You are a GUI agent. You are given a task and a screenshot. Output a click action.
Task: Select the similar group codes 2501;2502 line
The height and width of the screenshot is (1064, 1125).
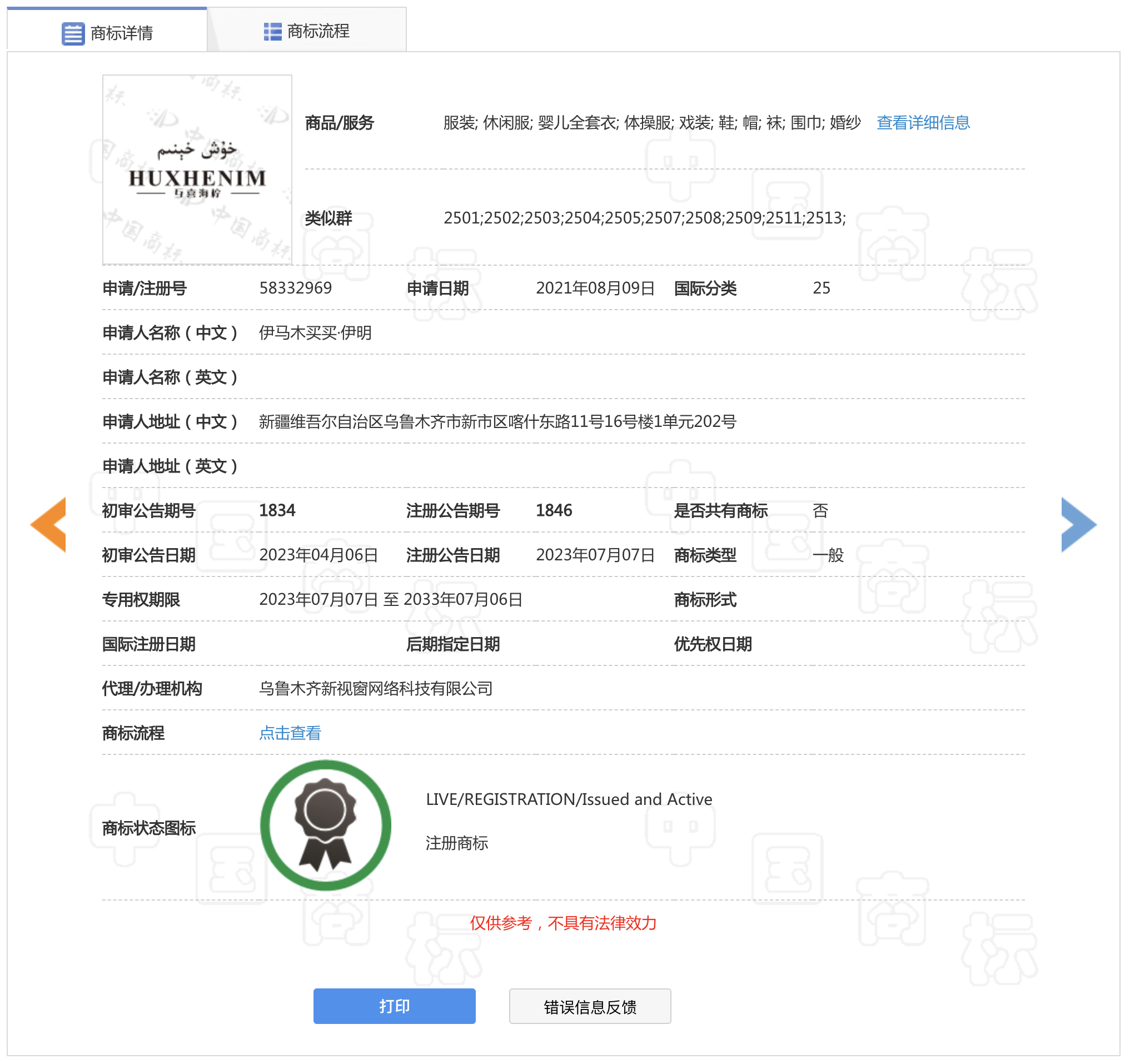(644, 218)
